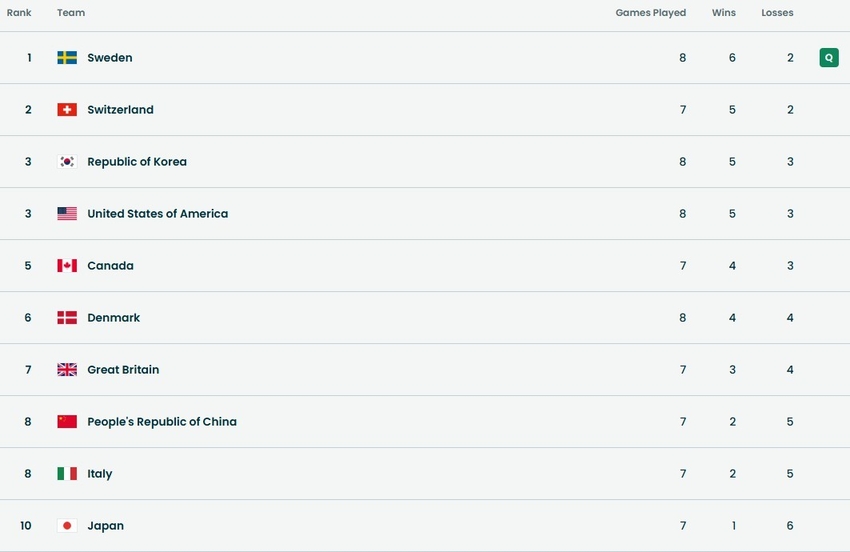Open People's Republic of China team
Screen dimensions: 850x552
pyautogui.click(x=162, y=422)
